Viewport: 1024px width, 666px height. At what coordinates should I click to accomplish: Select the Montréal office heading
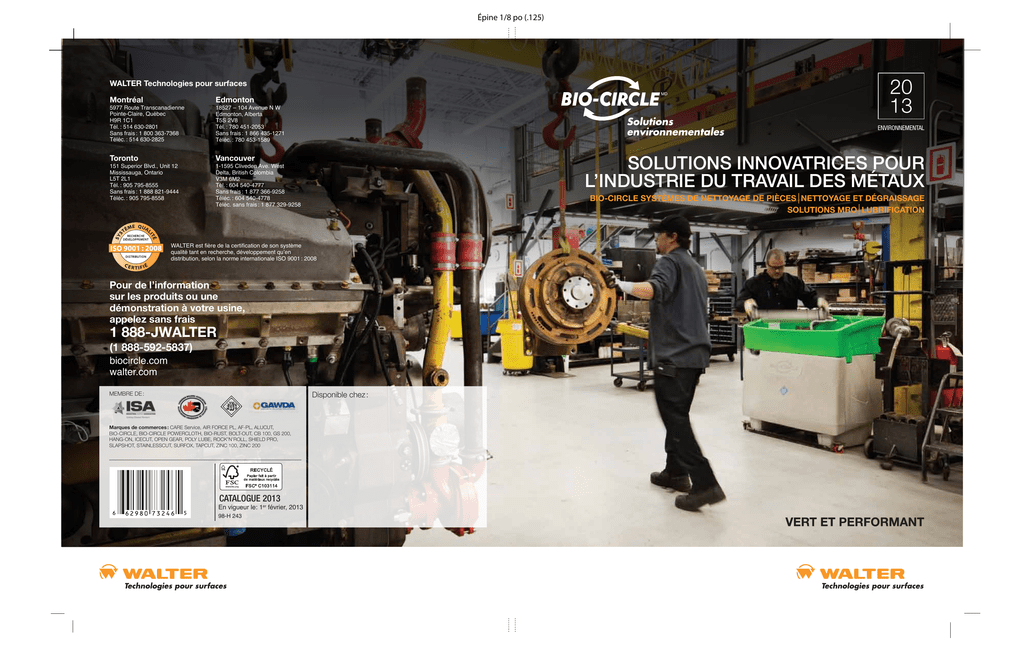tap(126, 100)
